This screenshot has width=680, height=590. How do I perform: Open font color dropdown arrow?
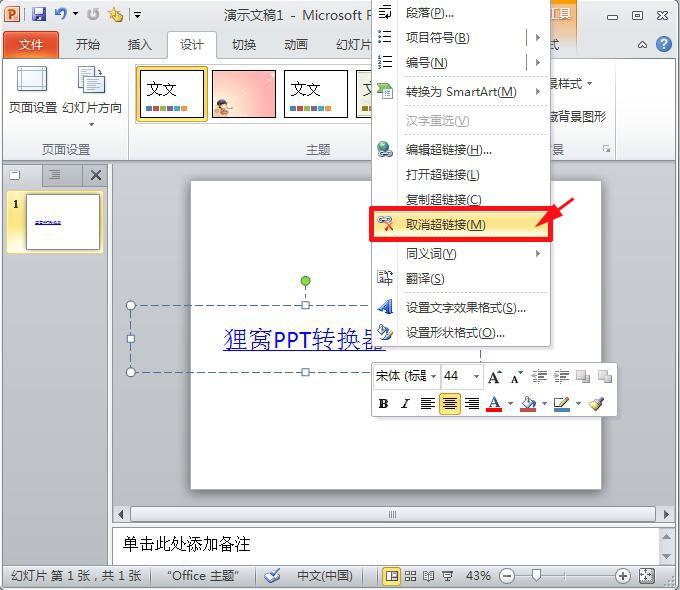[510, 403]
